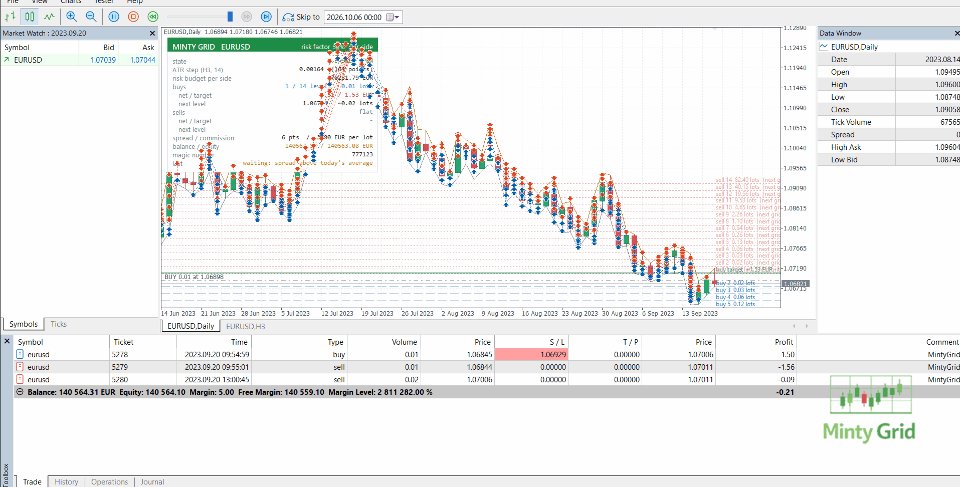Click the speed slider handle
The height and width of the screenshot is (487, 960).
pos(230,17)
